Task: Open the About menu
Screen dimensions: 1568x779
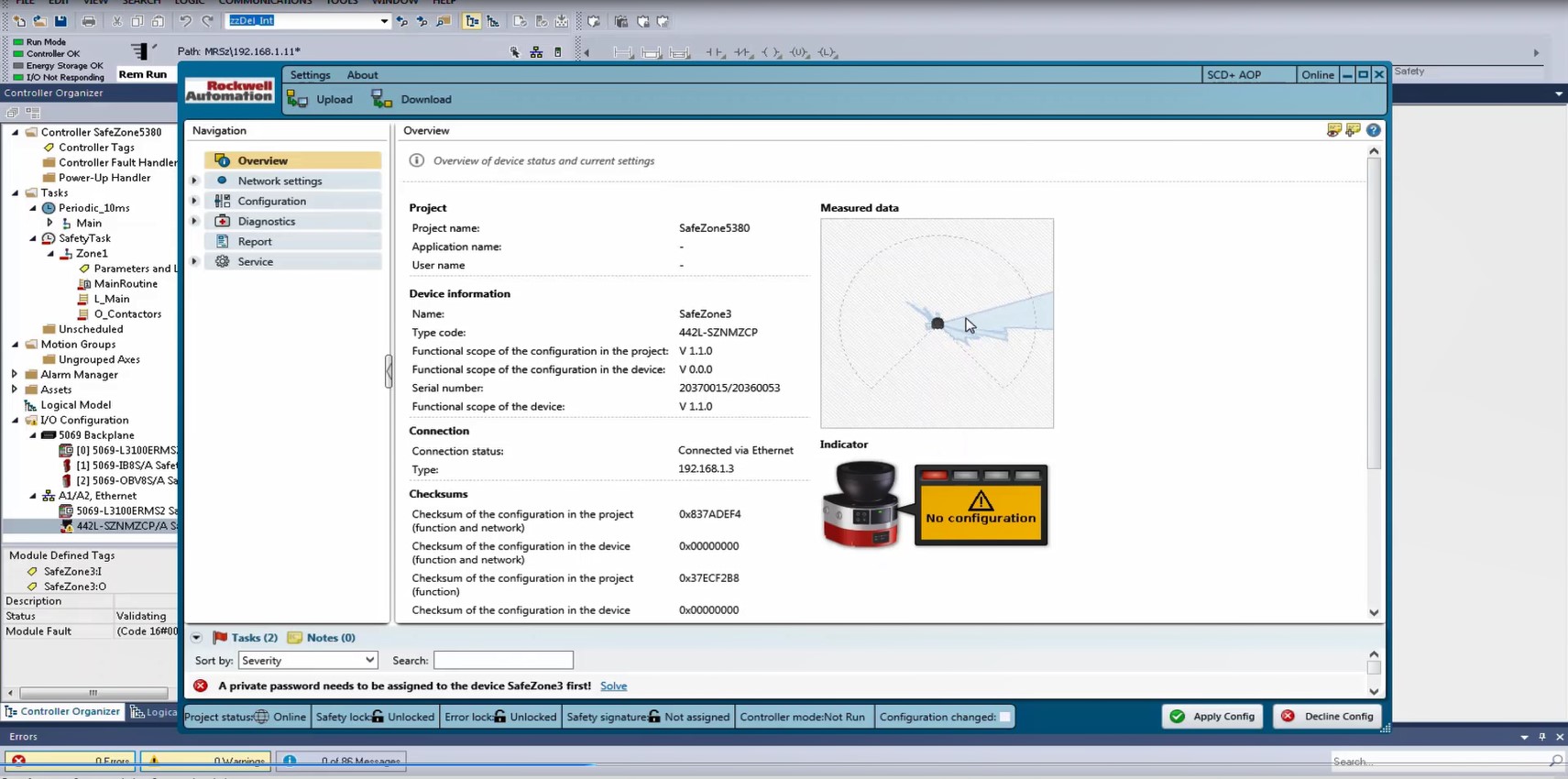Action: click(362, 75)
